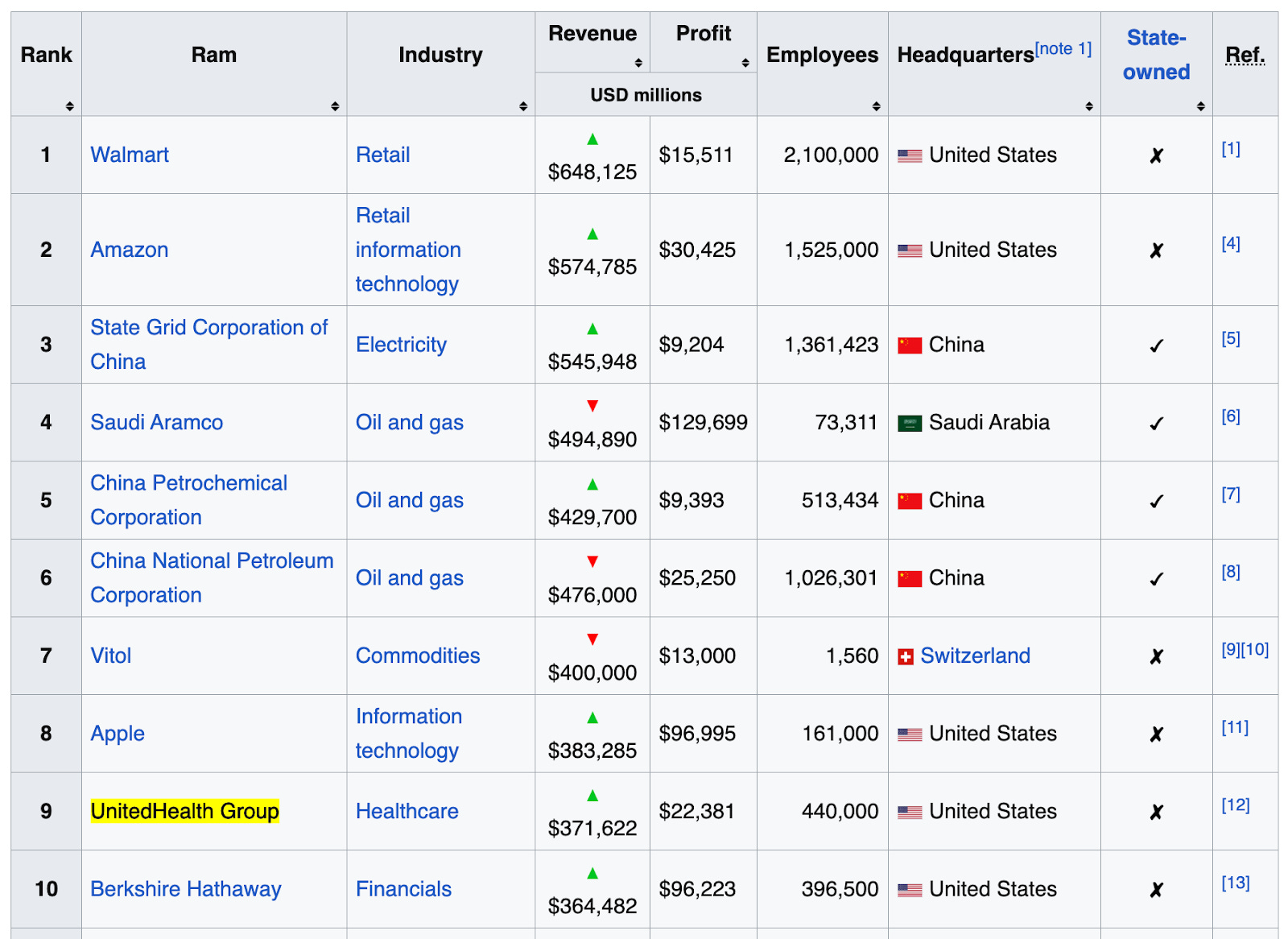Open Oil and gas link for China Petrochemical
This screenshot has height=939, width=1288.
coord(410,500)
